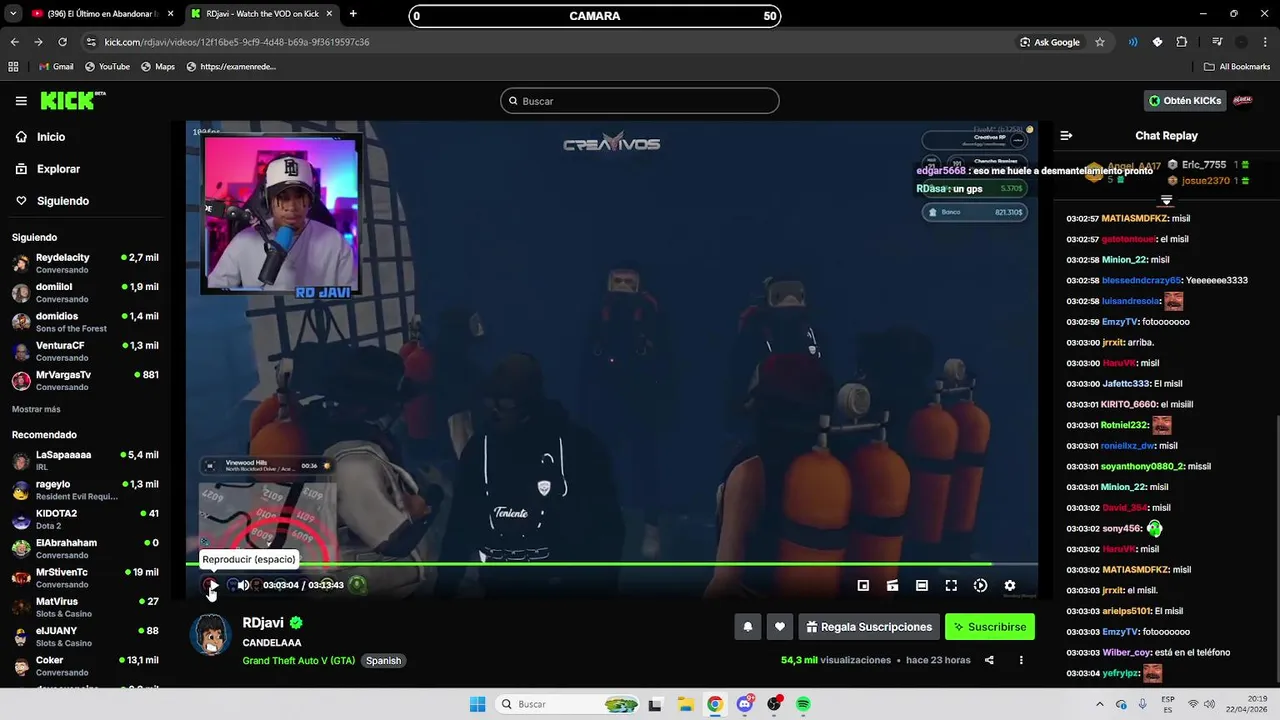Screen dimensions: 1280x720
Task: Follow RDjavi with the heart button
Action: point(780,627)
